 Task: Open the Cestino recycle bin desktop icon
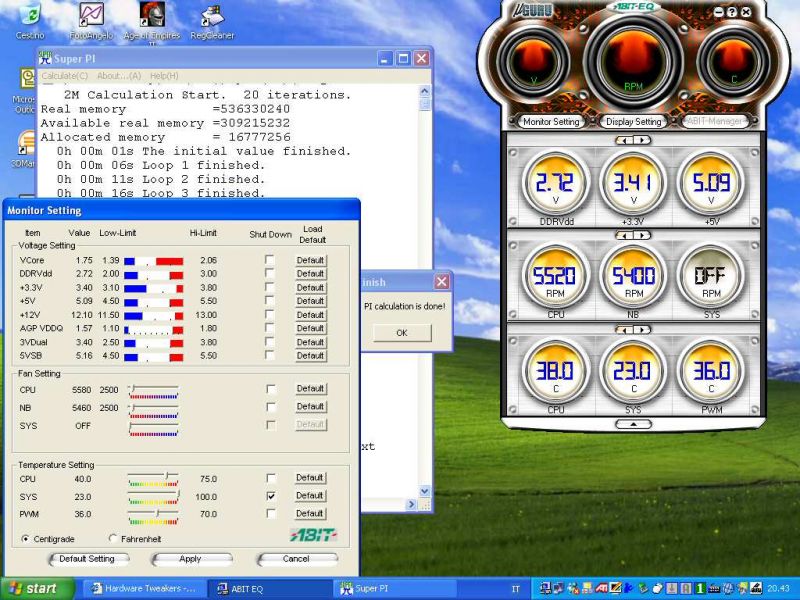(30, 20)
